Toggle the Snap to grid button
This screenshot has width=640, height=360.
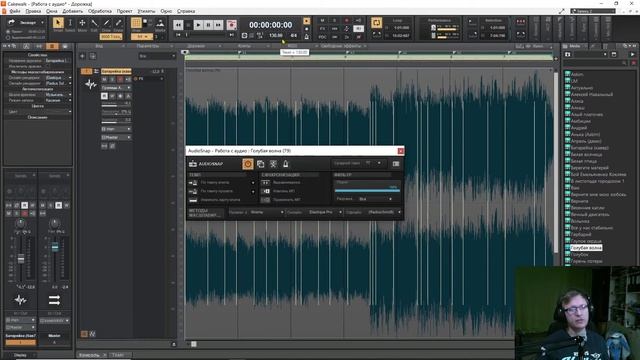coord(136,23)
